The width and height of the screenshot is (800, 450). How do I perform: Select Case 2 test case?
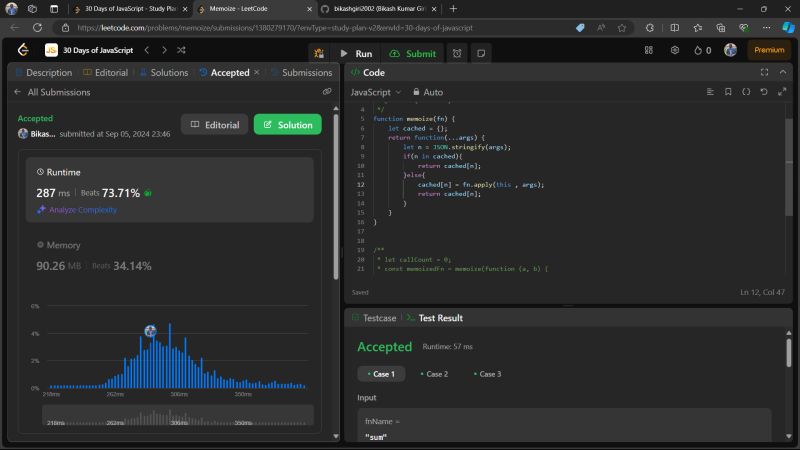click(x=434, y=374)
